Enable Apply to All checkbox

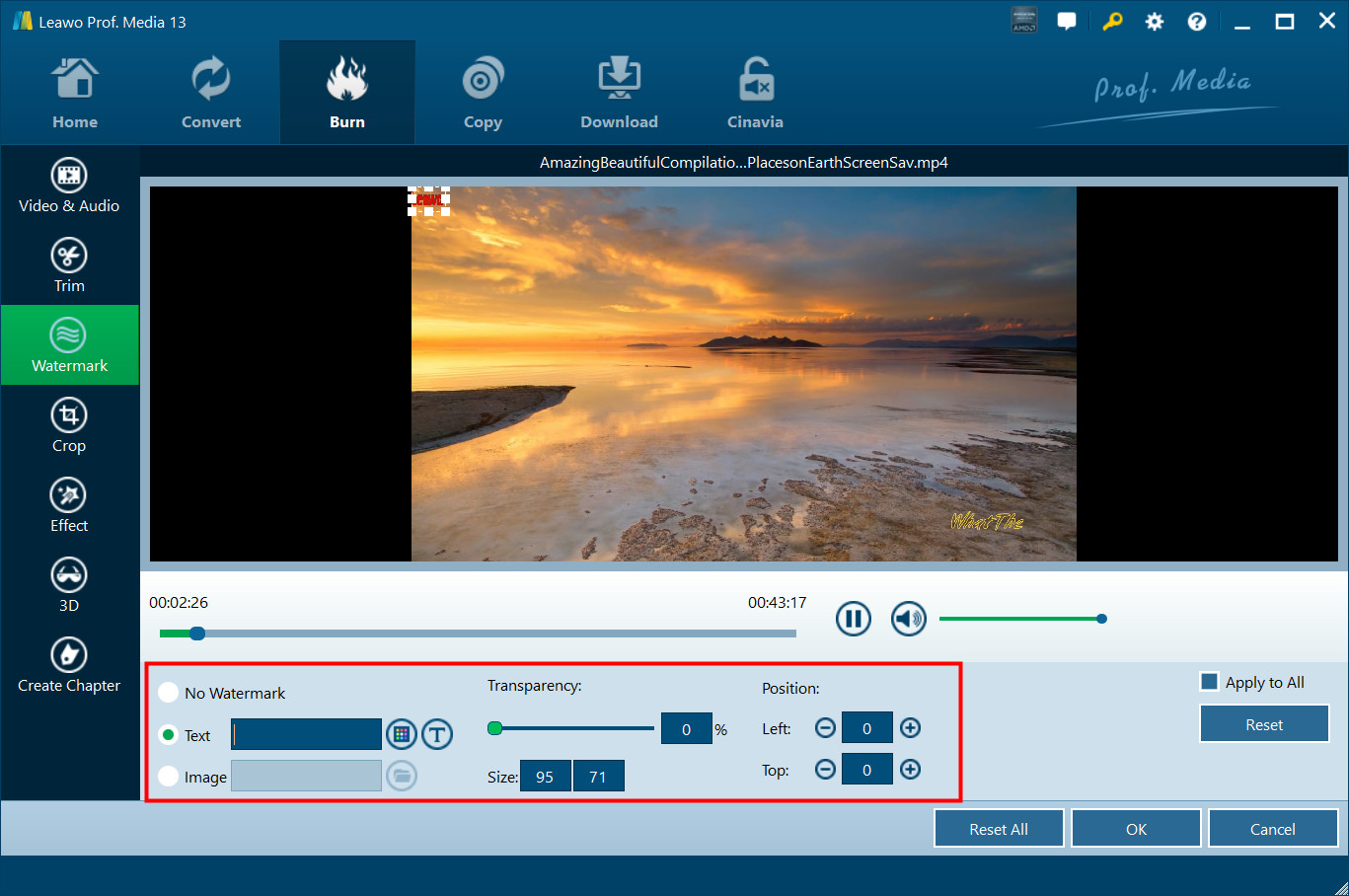(x=1209, y=682)
